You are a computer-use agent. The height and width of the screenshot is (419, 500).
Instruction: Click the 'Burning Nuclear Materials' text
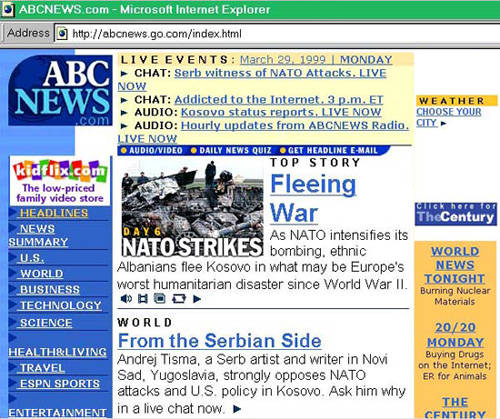point(455,296)
